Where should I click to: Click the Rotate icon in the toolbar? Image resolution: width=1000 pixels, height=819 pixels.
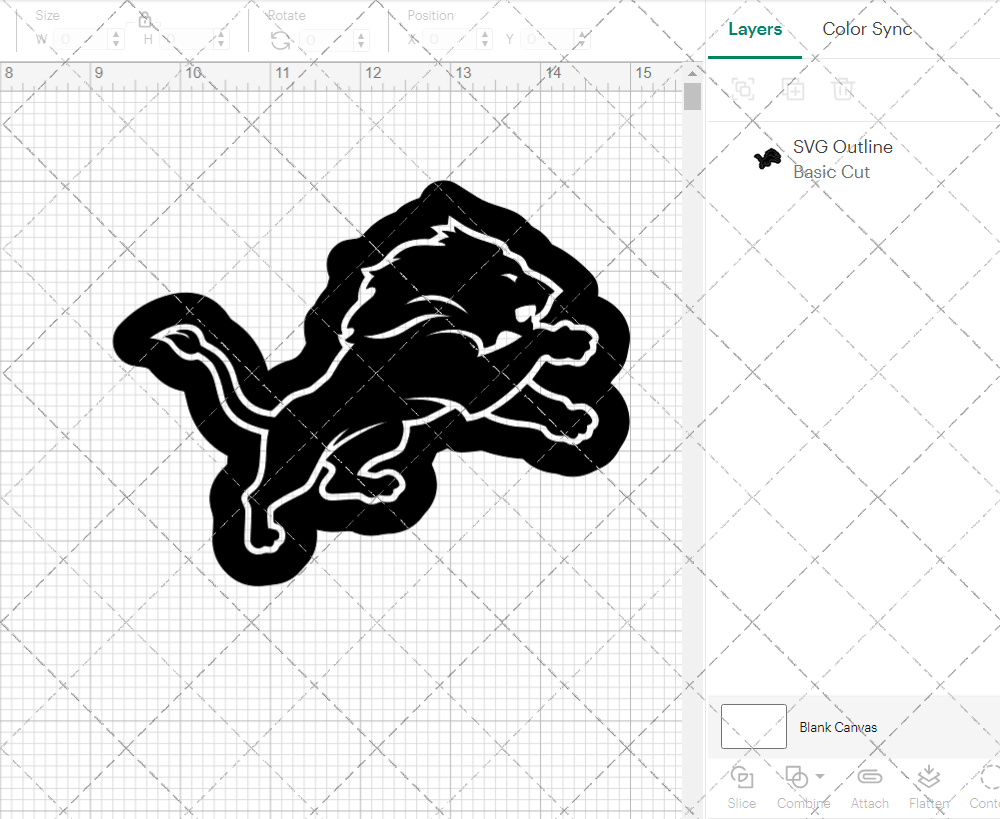pos(281,40)
